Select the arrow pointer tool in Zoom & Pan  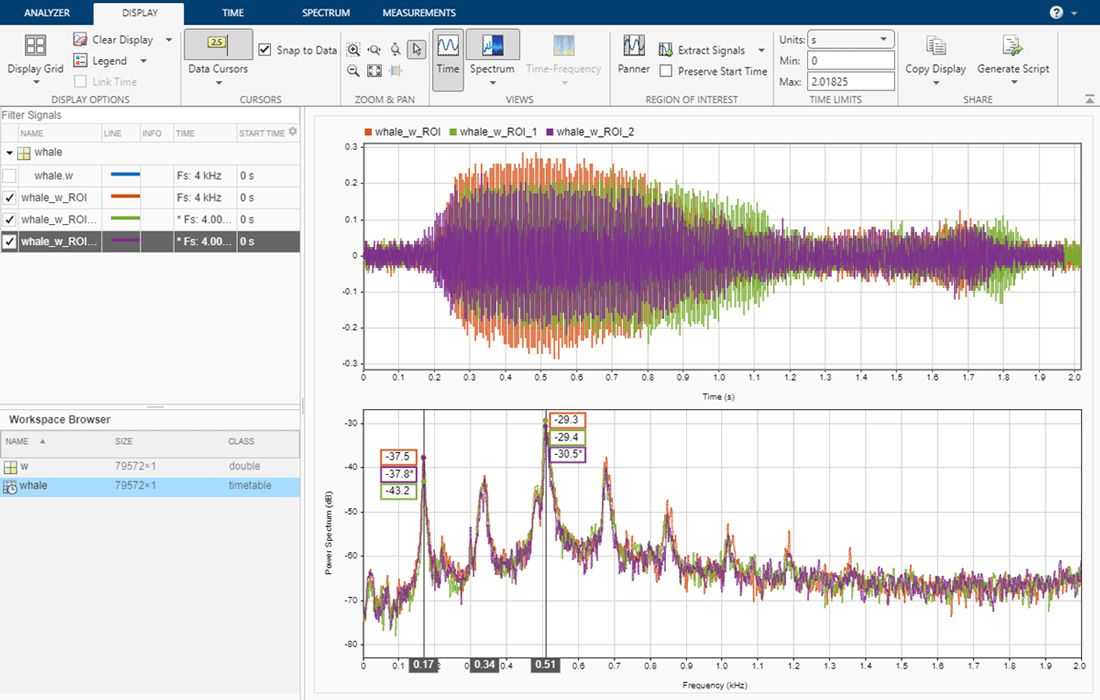click(x=416, y=48)
